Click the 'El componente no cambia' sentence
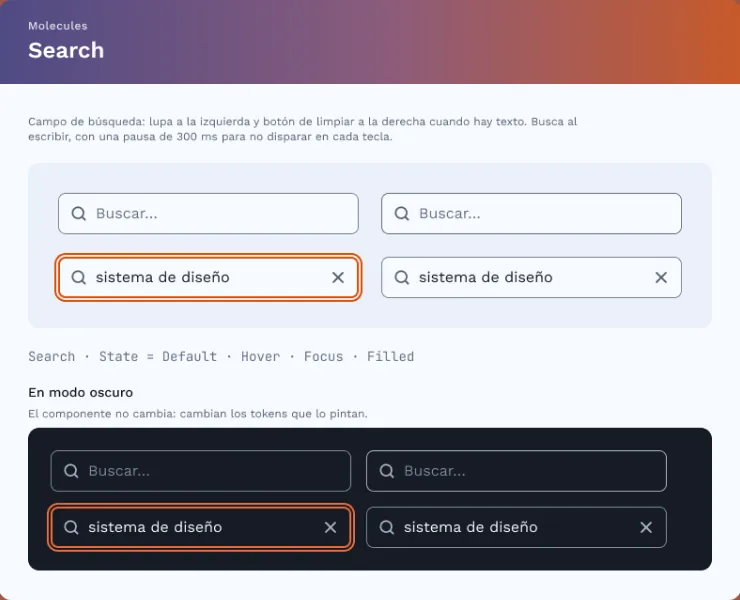740x600 pixels. click(198, 414)
